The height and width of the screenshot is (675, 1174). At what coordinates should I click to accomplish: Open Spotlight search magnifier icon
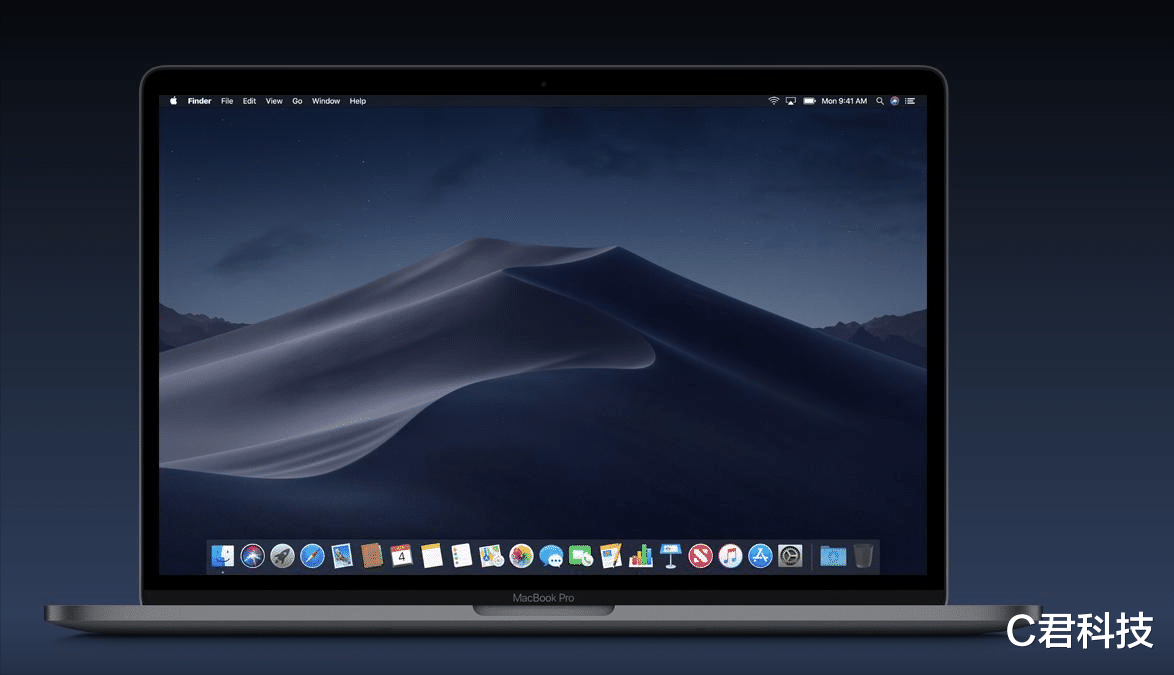pyautogui.click(x=880, y=101)
